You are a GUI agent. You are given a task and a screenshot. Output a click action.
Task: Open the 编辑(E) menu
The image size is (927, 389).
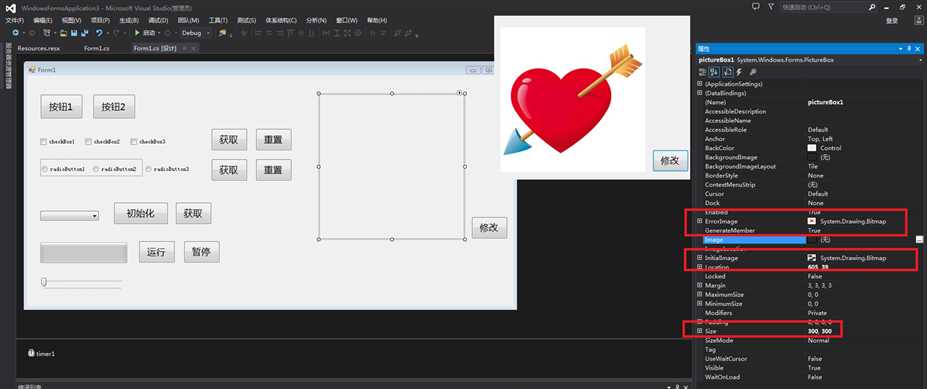tap(43, 20)
